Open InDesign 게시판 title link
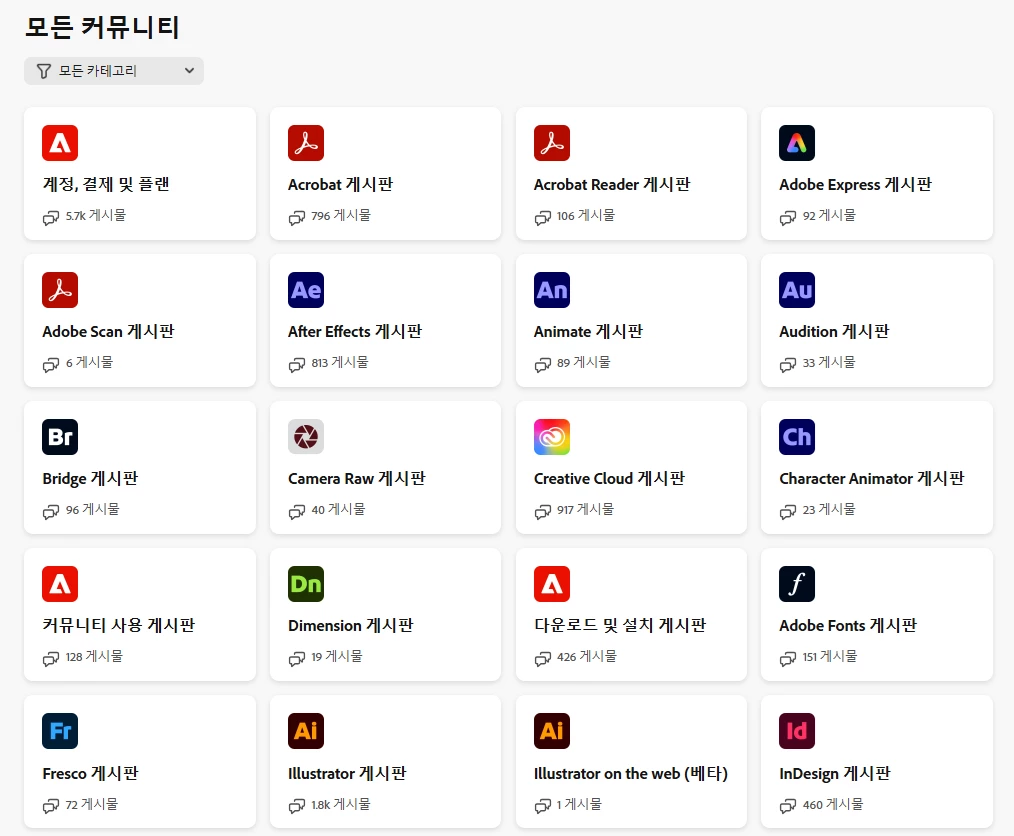Image resolution: width=1014 pixels, height=836 pixels. (x=835, y=773)
